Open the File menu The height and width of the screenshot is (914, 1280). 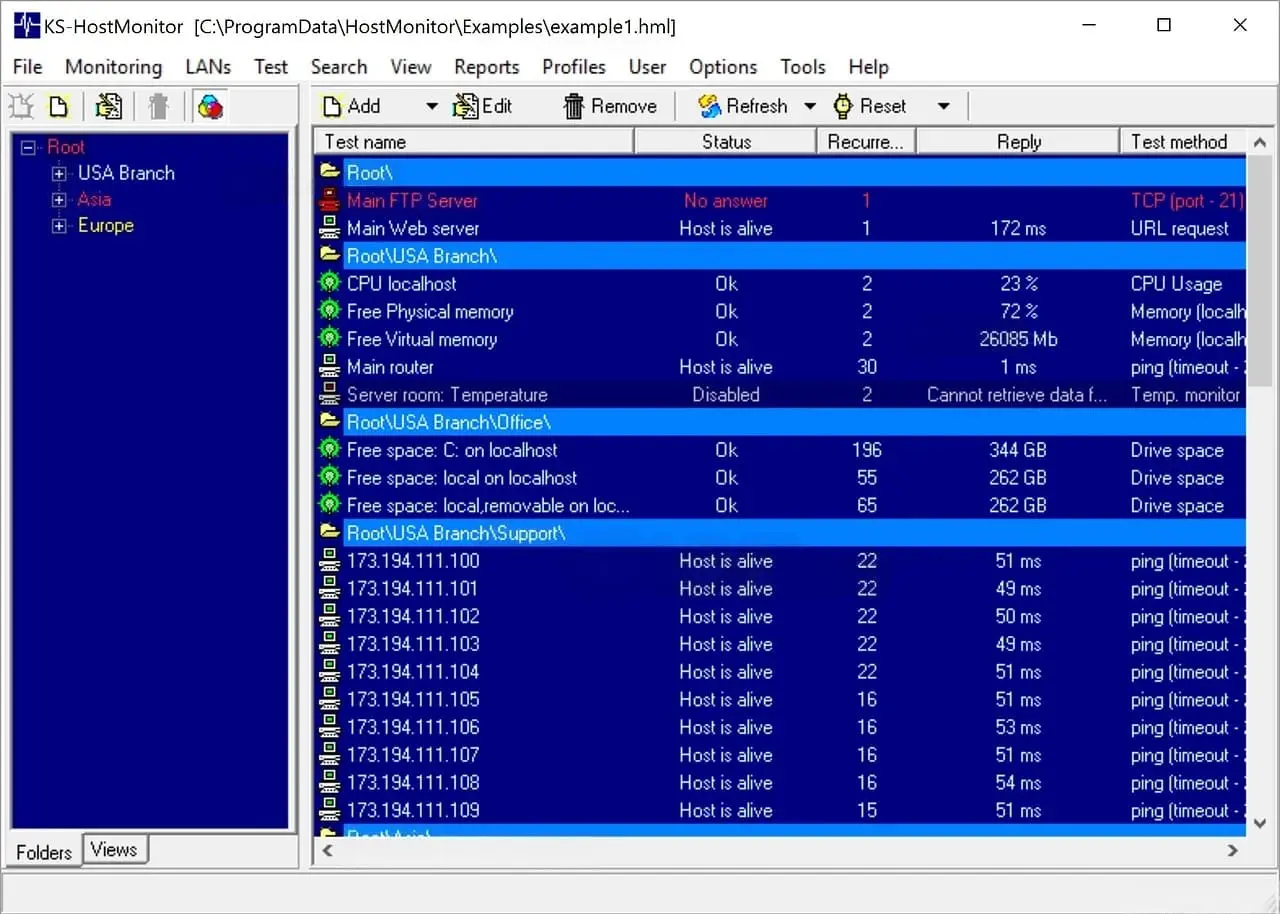(28, 67)
